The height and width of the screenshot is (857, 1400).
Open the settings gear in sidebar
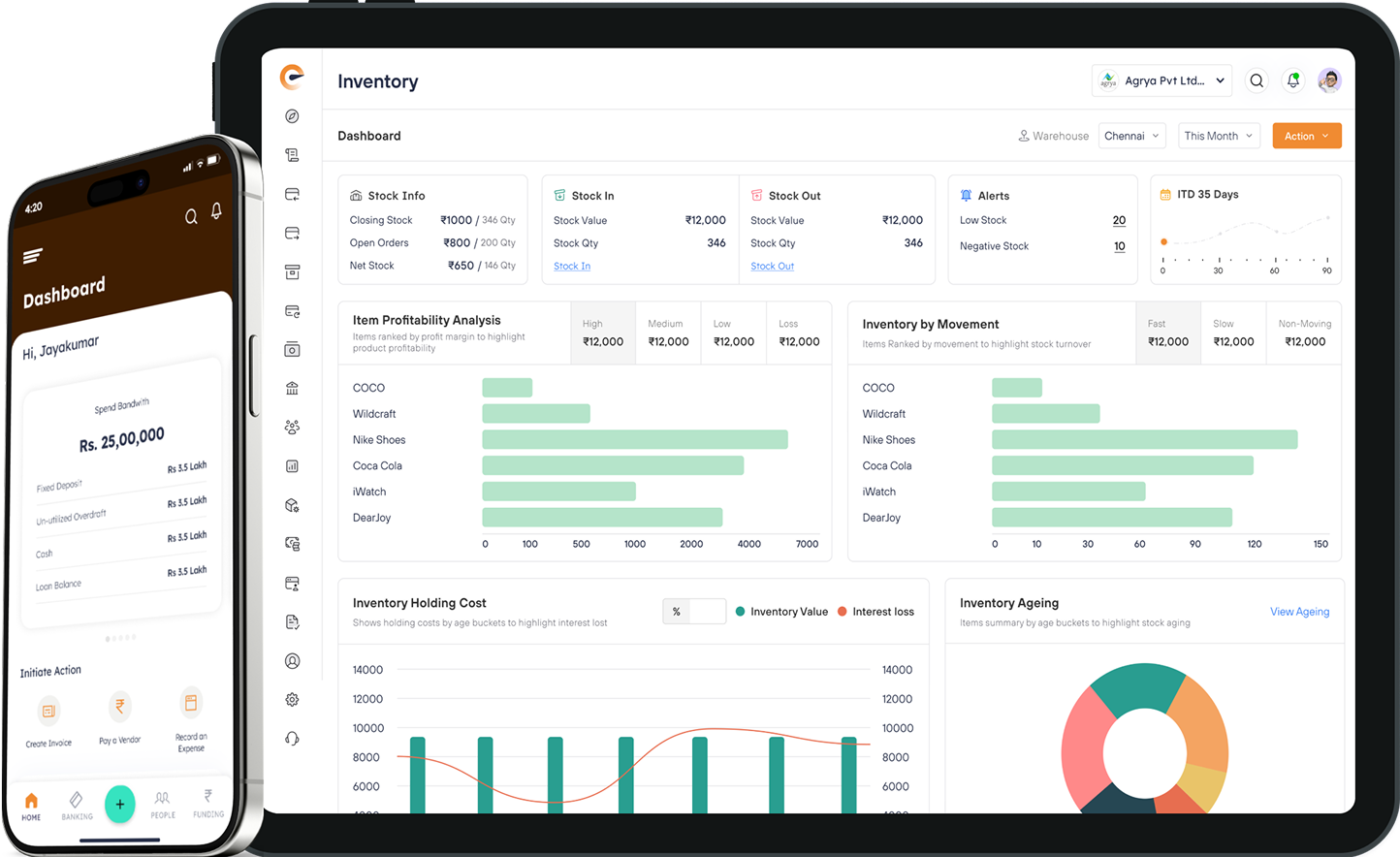click(292, 700)
